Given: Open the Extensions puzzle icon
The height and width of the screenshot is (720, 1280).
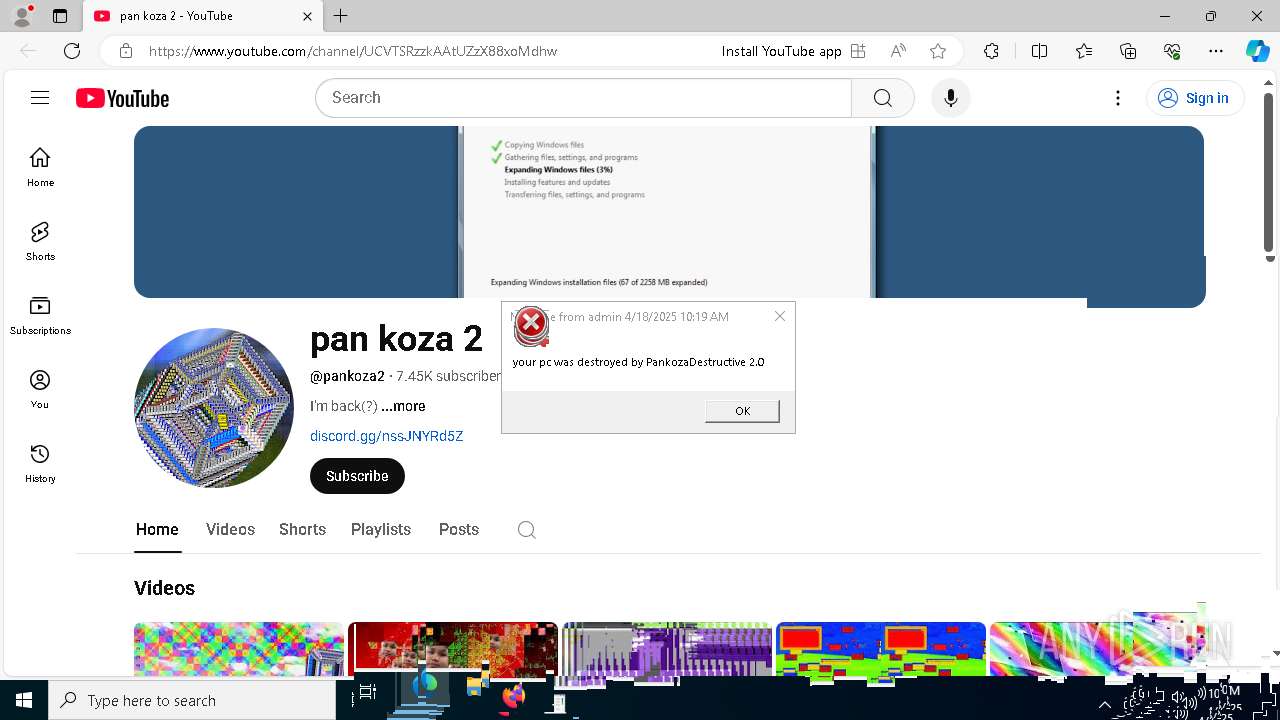Looking at the screenshot, I should (x=991, y=51).
